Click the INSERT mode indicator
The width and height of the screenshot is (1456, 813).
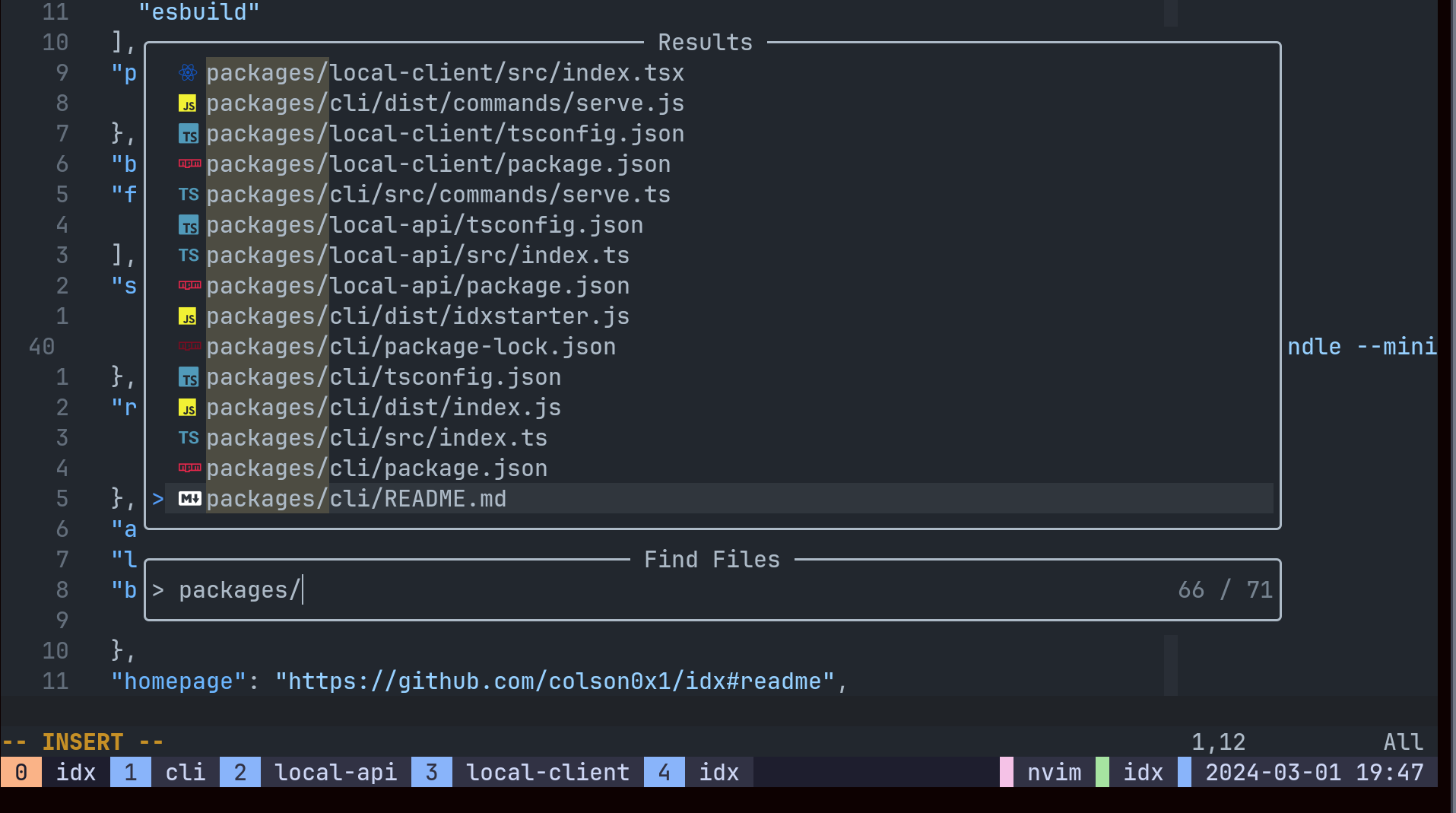point(82,742)
